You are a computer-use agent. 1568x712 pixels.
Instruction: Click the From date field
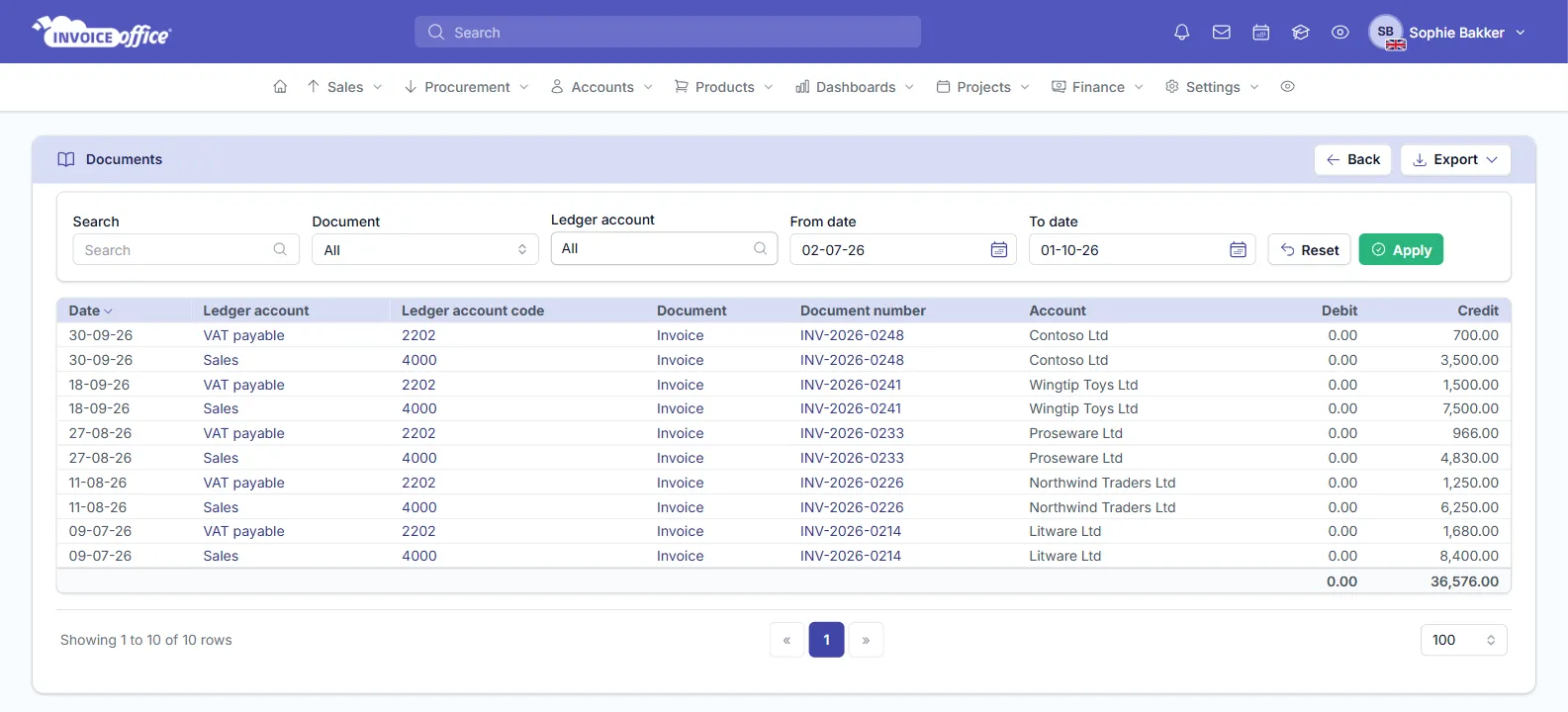[902, 250]
